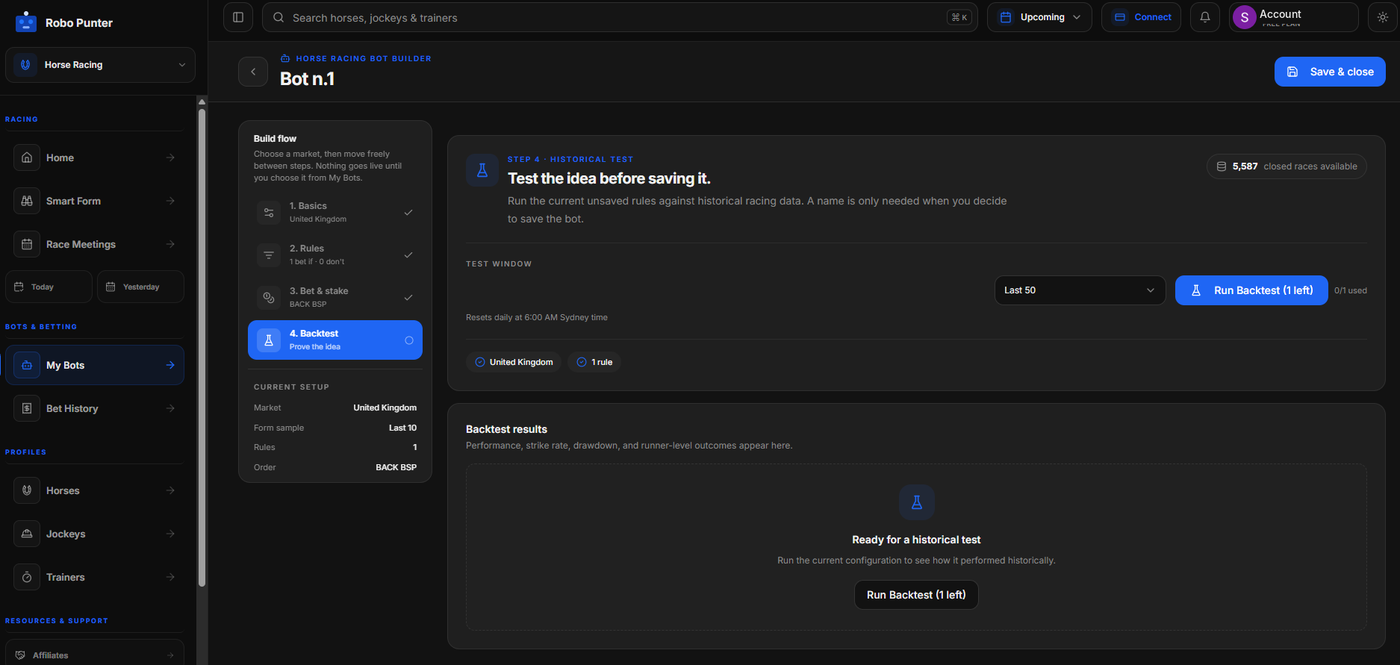This screenshot has width=1400, height=665.
Task: Click the Smart Form binoculars icon
Action: tap(27, 201)
